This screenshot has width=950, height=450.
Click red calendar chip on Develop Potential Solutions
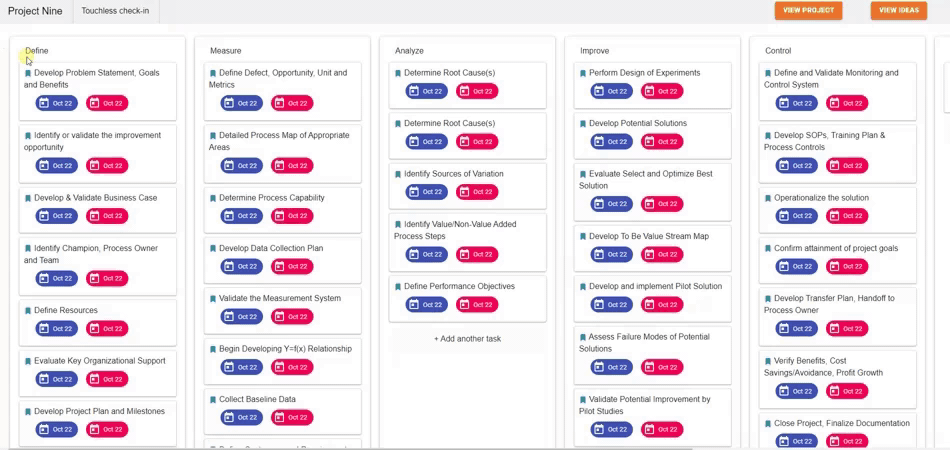point(662,142)
